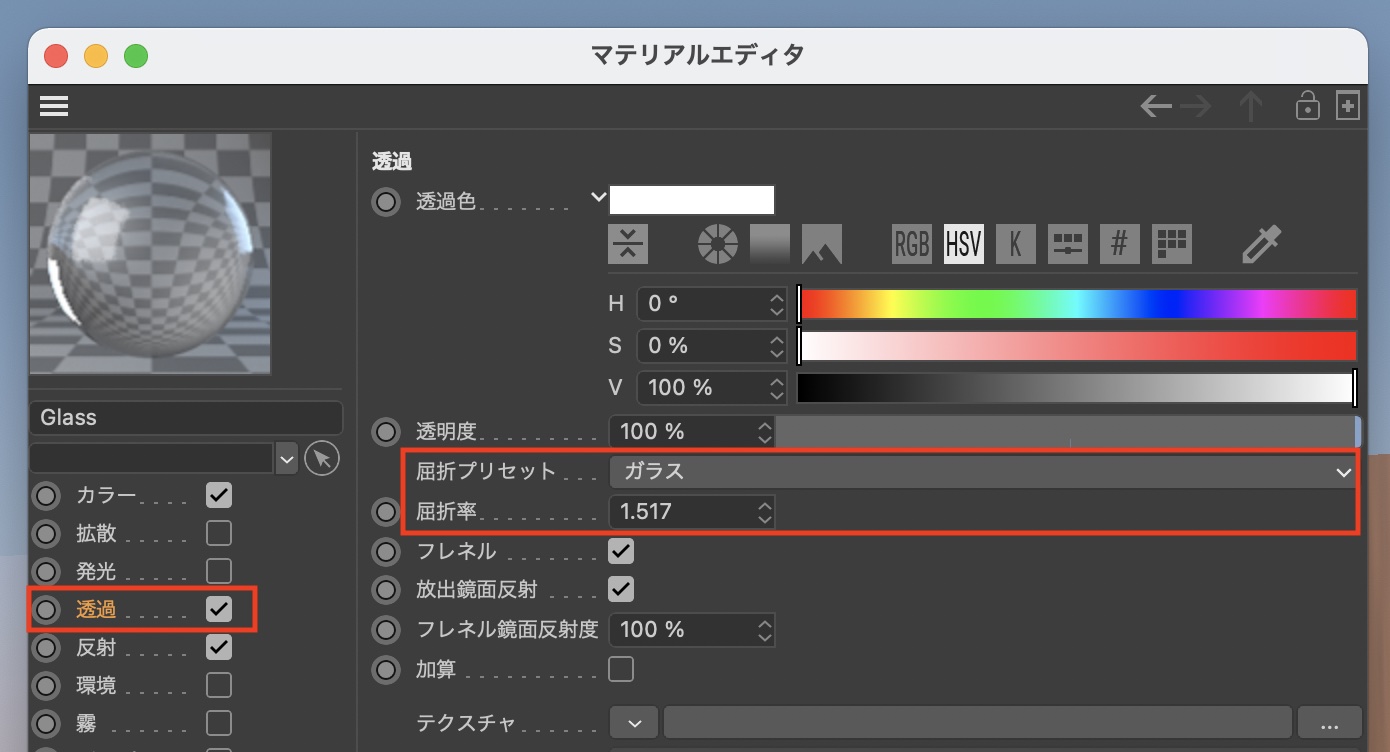Viewport: 1390px width, 752px height.
Task: Expand the 透過色 disclosure arrow
Action: (x=598, y=198)
